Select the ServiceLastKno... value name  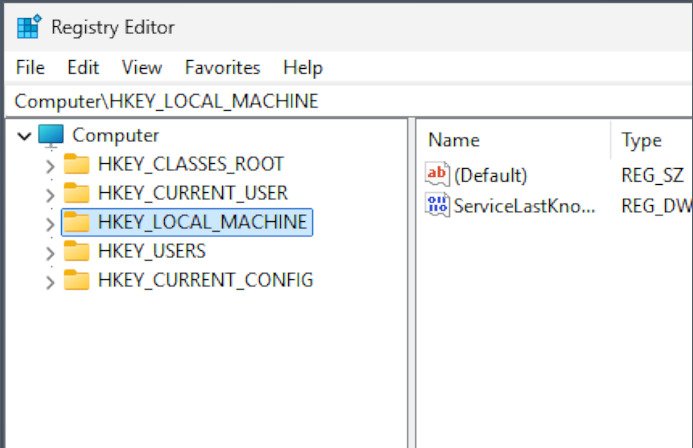(525, 206)
